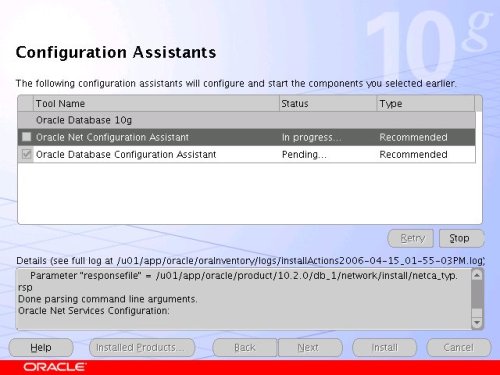This screenshot has height=375, width=500.
Task: Toggle Oracle Database Configuration Assistant checkbox
Action: coord(26,154)
